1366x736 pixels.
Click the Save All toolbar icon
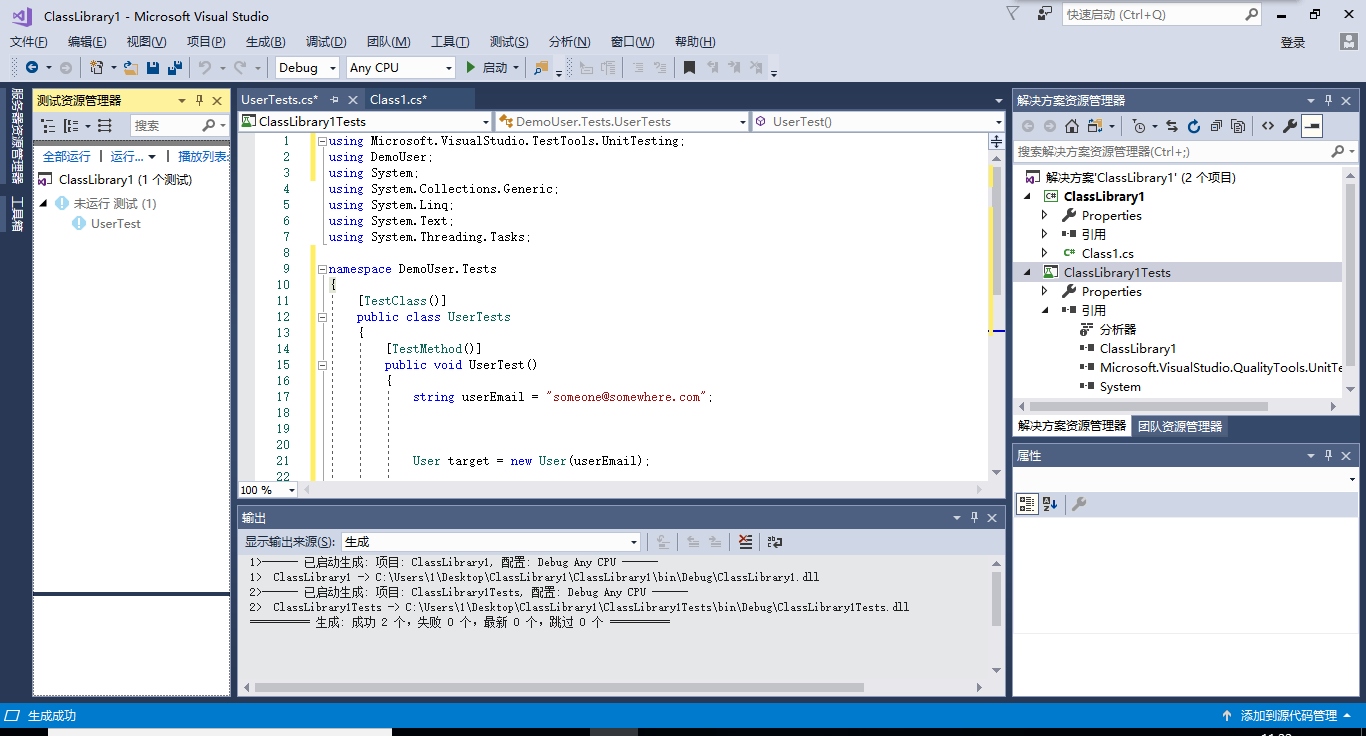coord(175,68)
